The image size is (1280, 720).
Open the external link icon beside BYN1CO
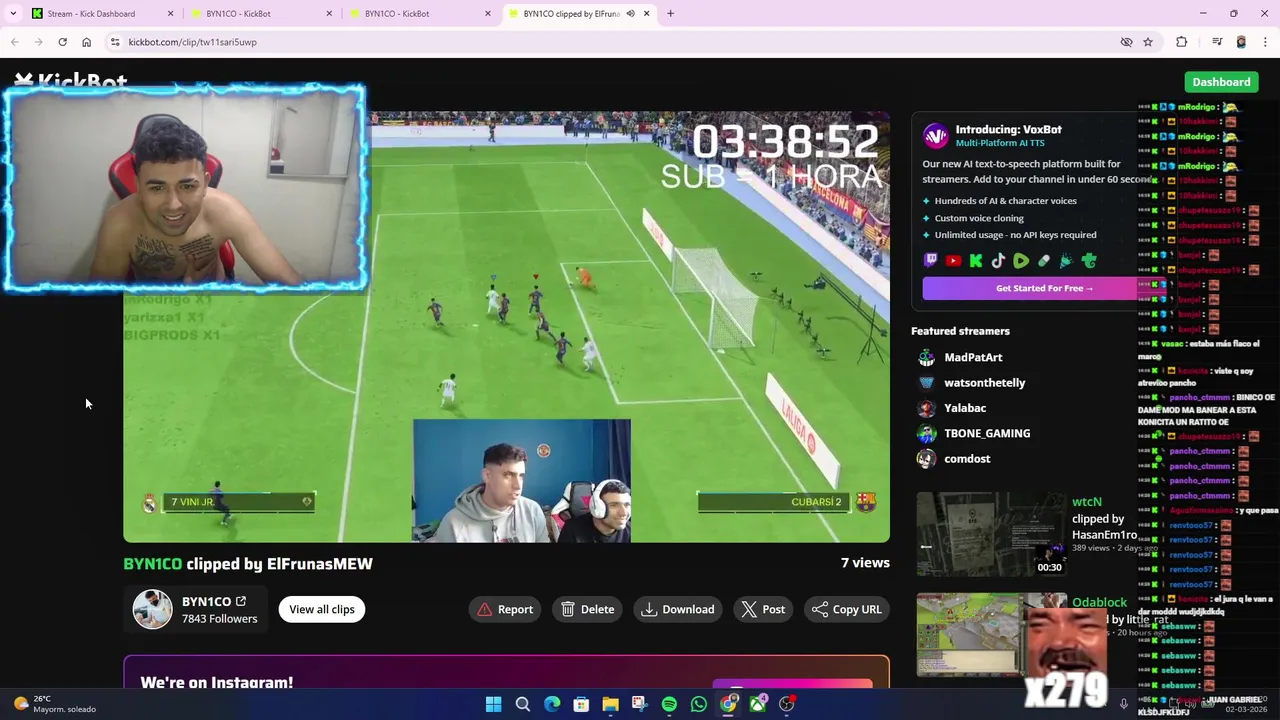pyautogui.click(x=241, y=601)
